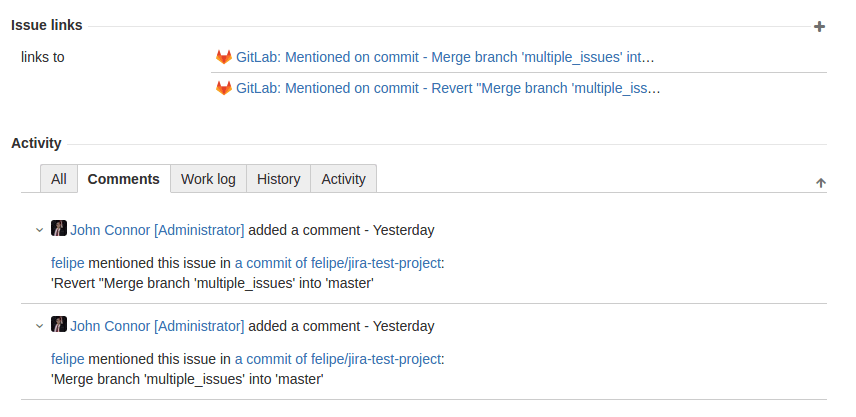
Task: Switch to the All activity tab
Action: tap(59, 179)
